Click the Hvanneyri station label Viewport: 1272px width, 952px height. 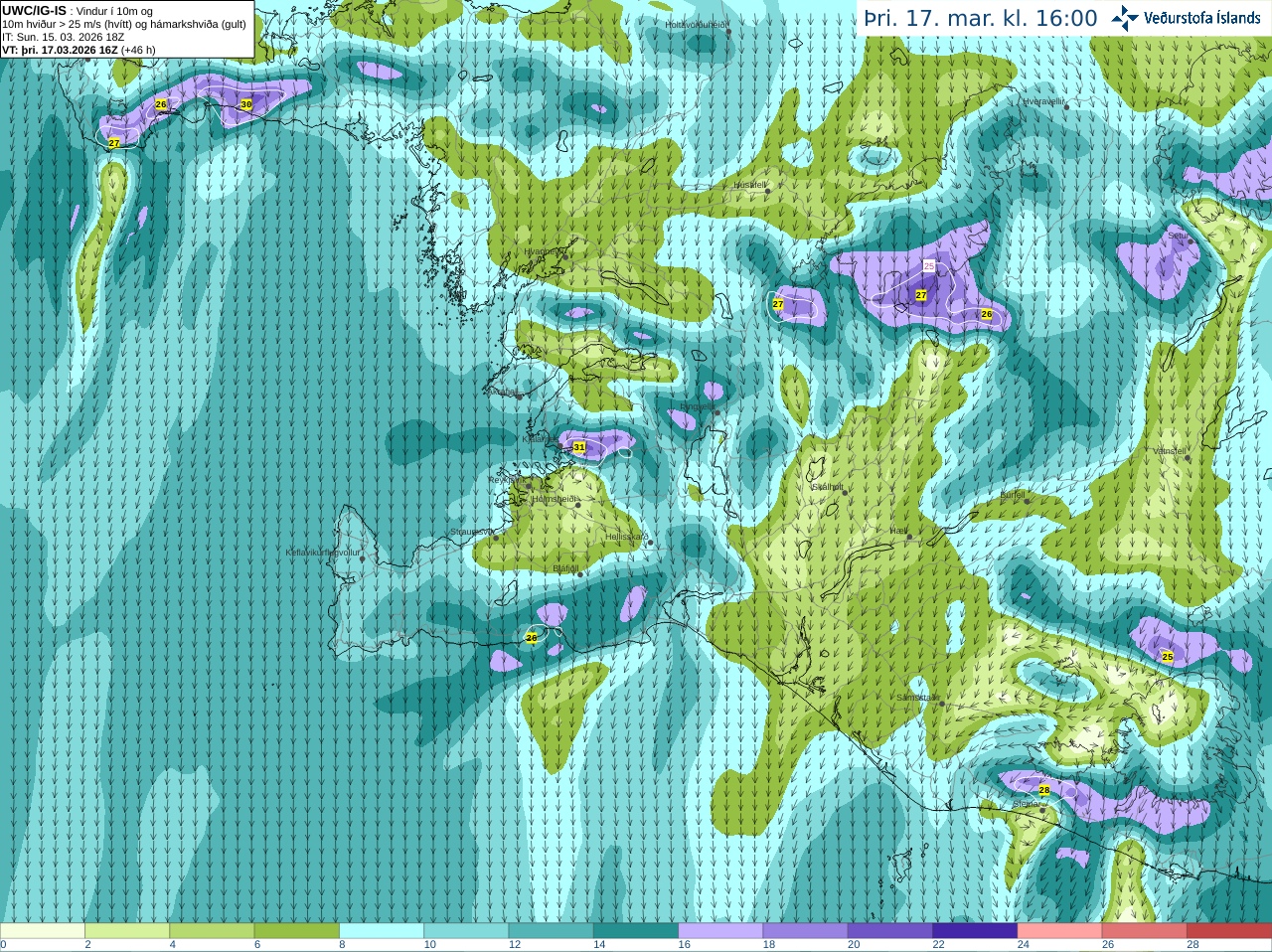coord(544,251)
